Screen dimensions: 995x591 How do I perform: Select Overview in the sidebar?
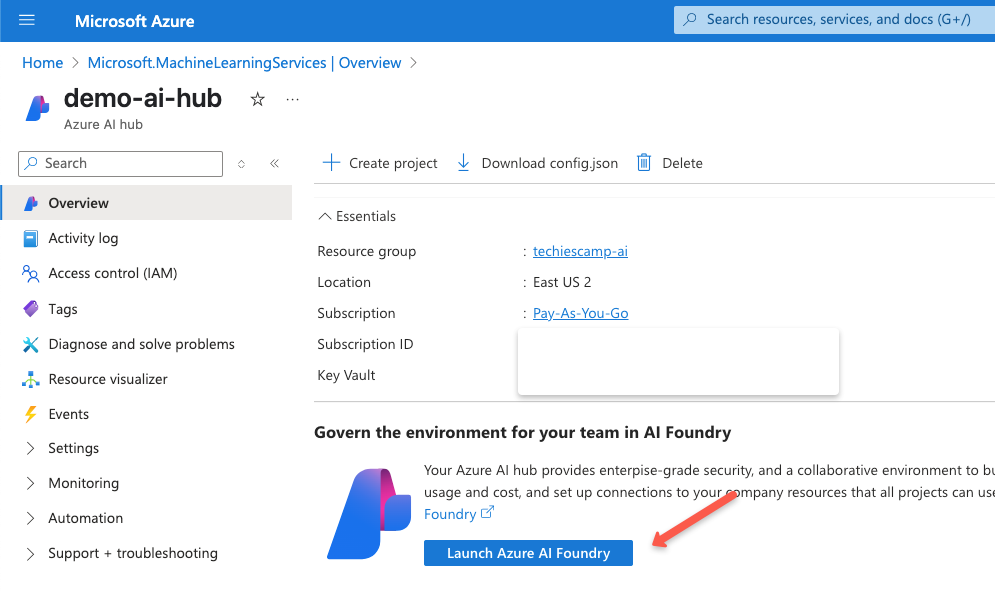[x=77, y=203]
